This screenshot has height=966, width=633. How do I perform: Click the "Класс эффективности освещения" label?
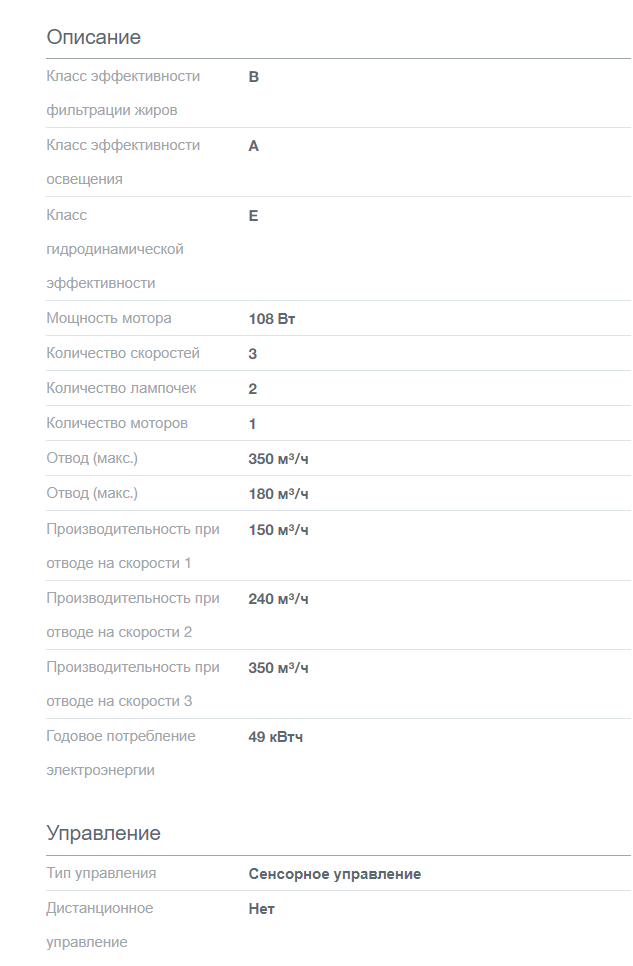click(123, 162)
